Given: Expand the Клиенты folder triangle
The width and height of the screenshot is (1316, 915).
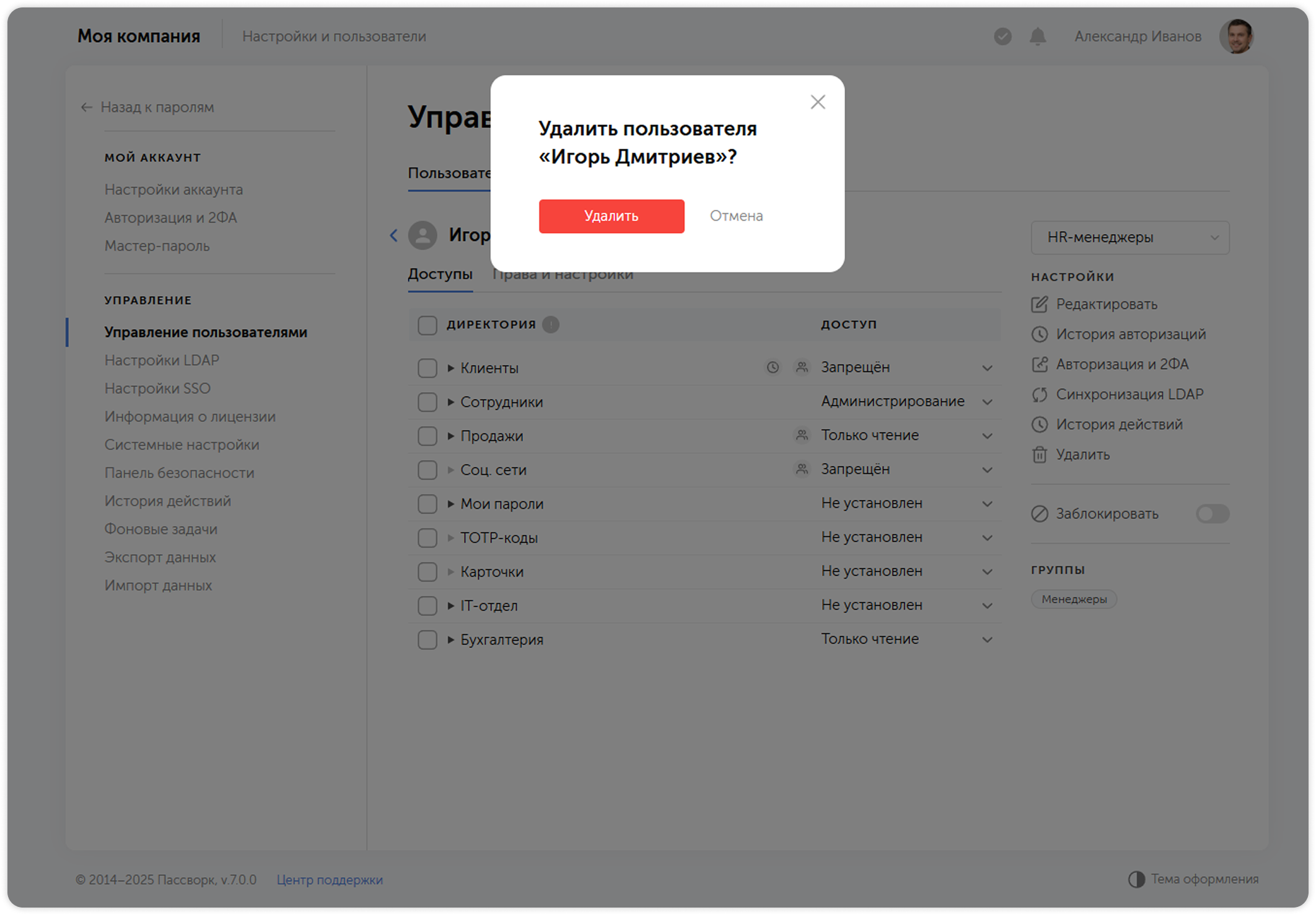Looking at the screenshot, I should coord(450,368).
